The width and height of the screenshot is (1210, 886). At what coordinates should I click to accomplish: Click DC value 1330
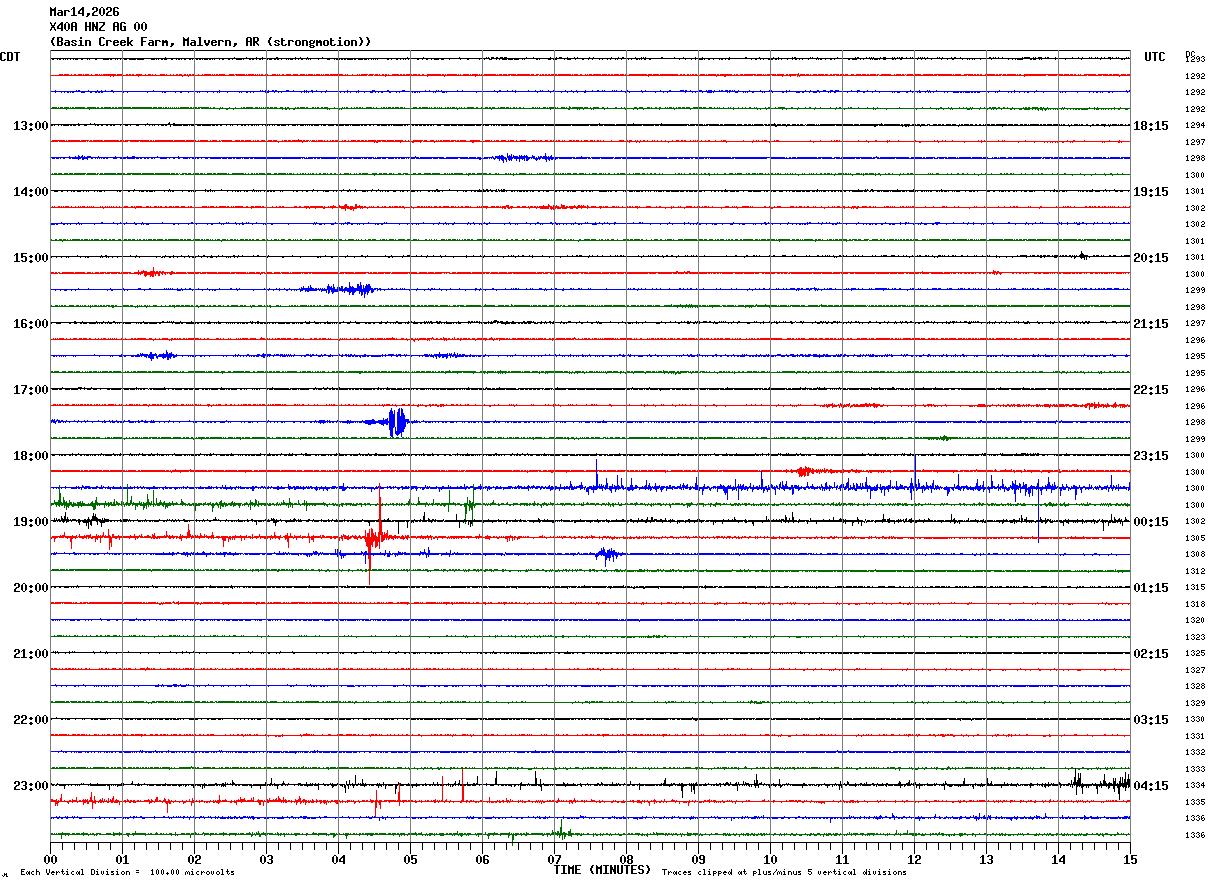[x=1195, y=720]
